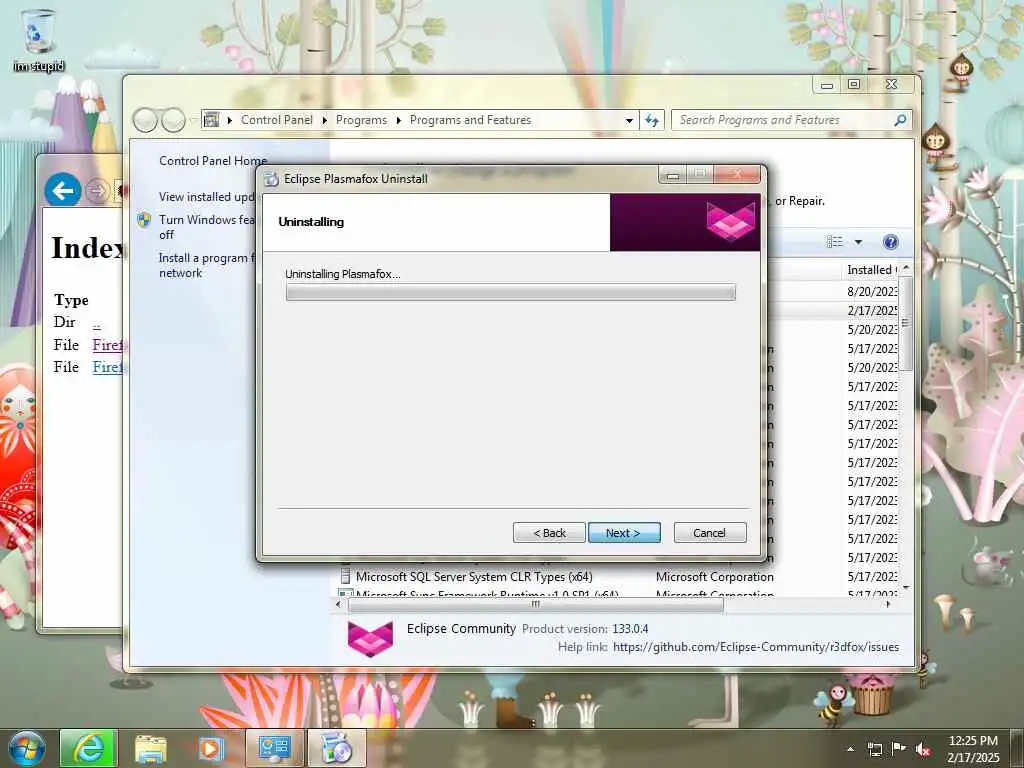
Task: Open the clock showing 12:25 PM
Action: [972, 749]
